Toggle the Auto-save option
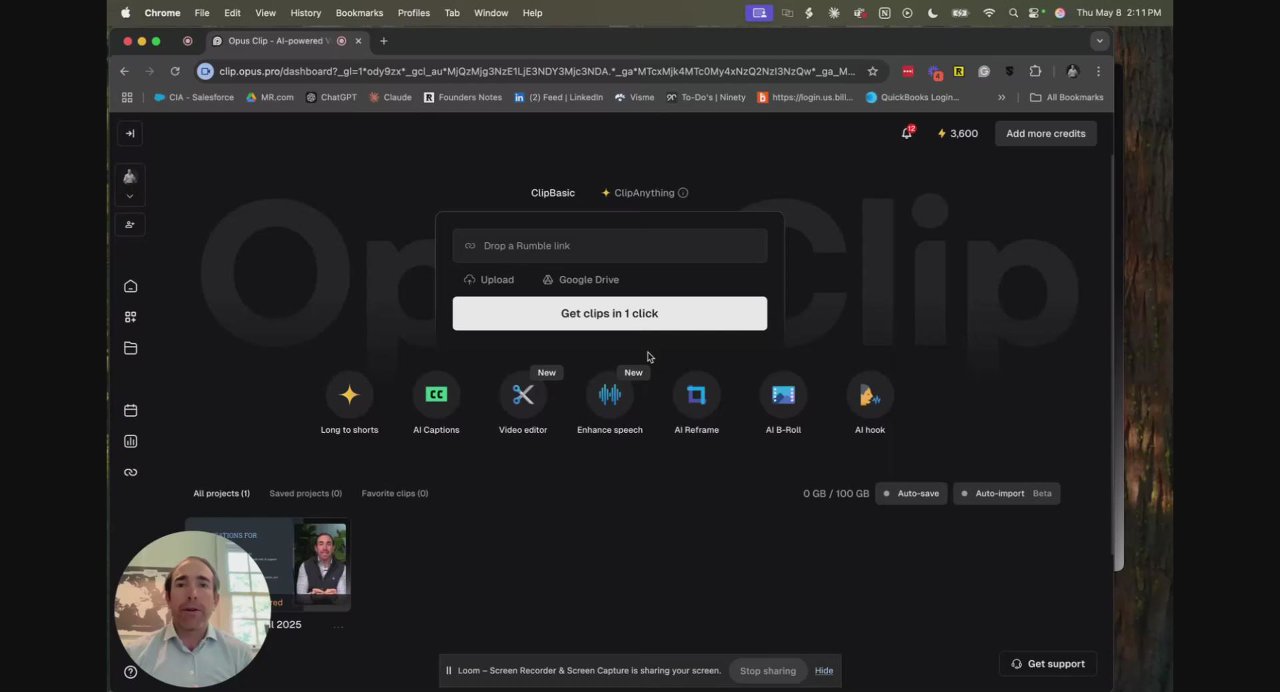The height and width of the screenshot is (692, 1280). point(911,493)
